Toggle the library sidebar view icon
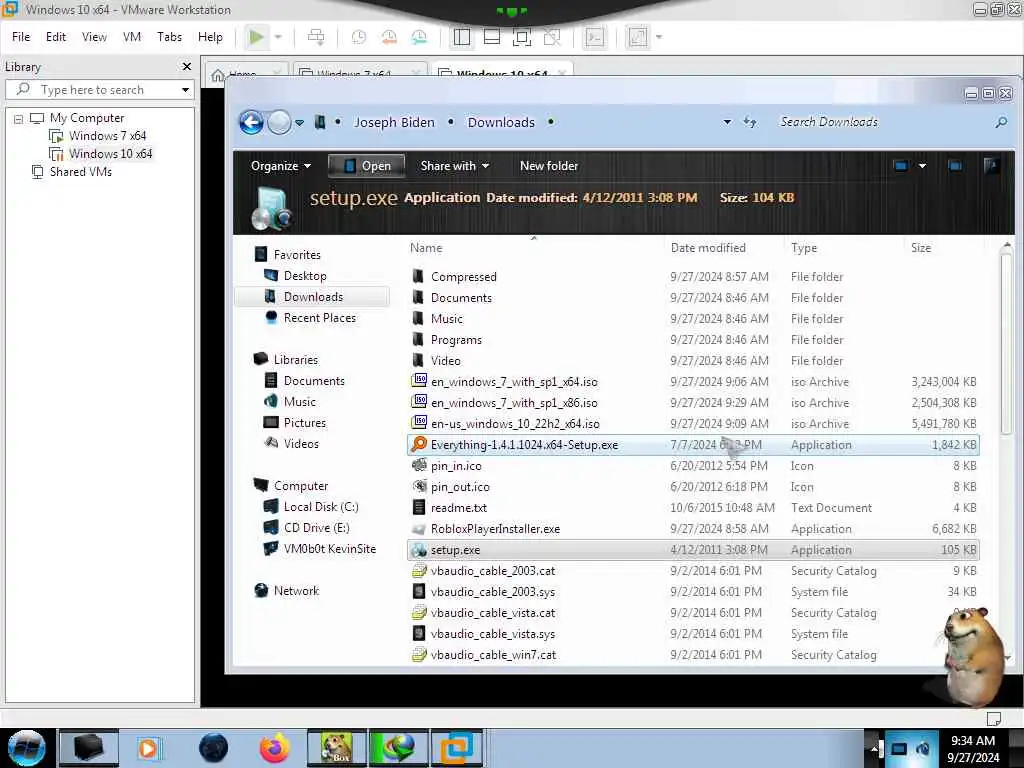 (462, 37)
